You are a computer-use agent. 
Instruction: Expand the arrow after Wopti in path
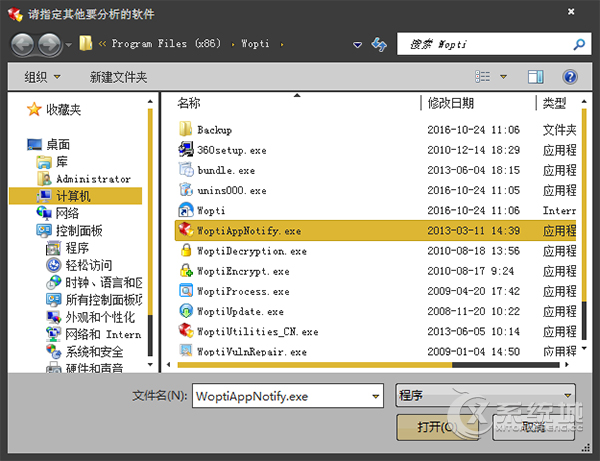[282, 44]
